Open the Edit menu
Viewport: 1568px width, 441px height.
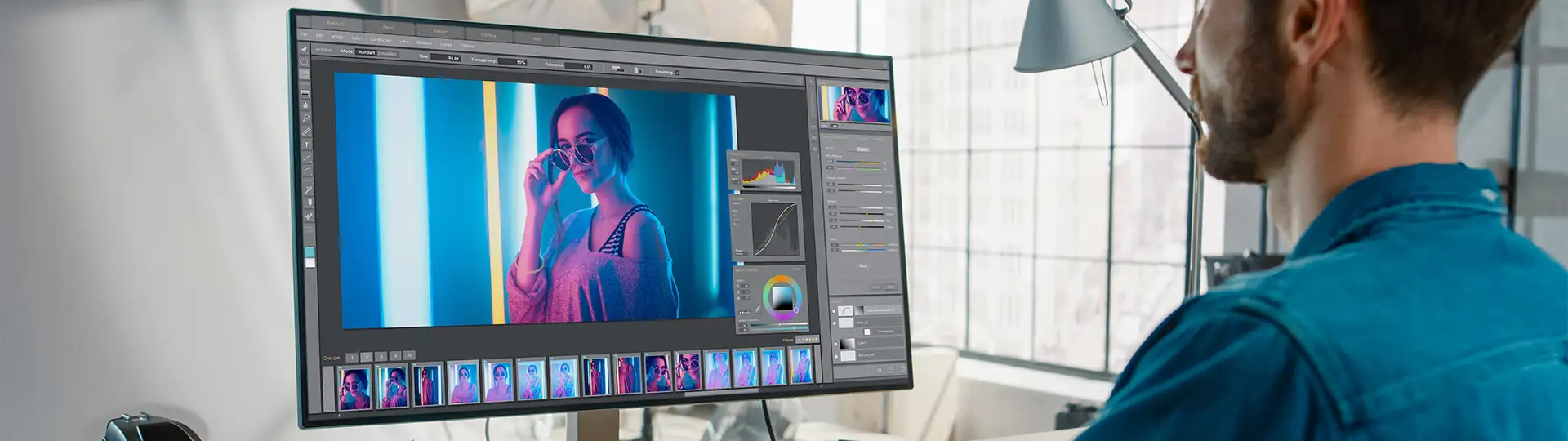pyautogui.click(x=320, y=35)
